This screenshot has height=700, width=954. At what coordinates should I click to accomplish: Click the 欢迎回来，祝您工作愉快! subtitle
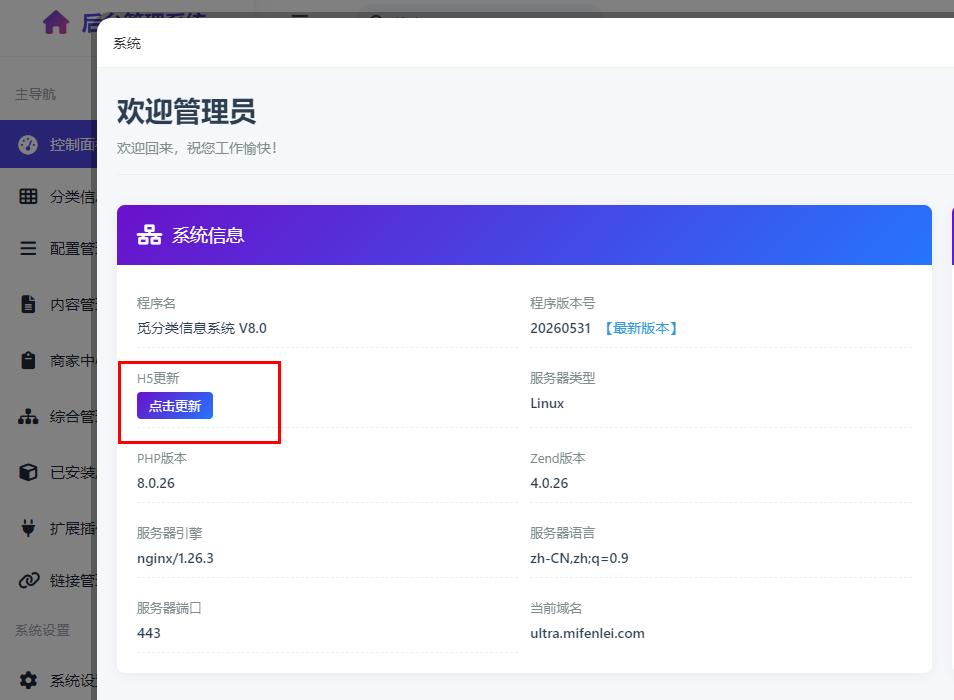(x=197, y=148)
